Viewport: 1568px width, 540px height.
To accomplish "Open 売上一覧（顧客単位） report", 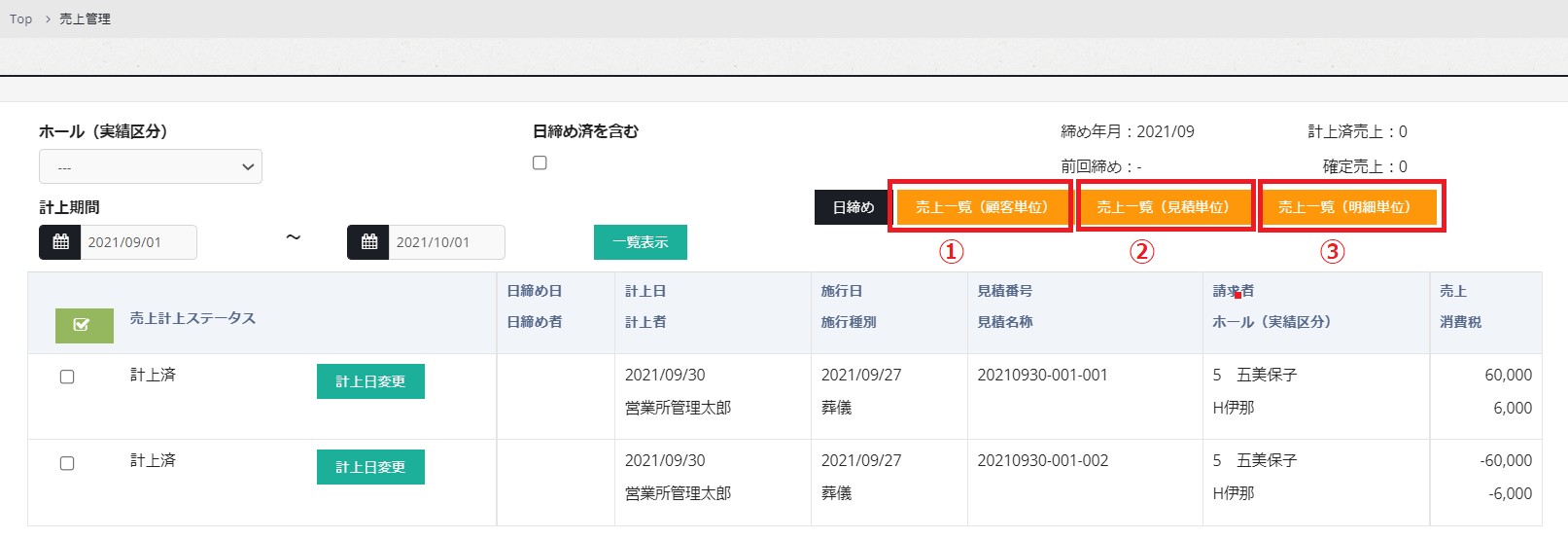I will (x=981, y=207).
